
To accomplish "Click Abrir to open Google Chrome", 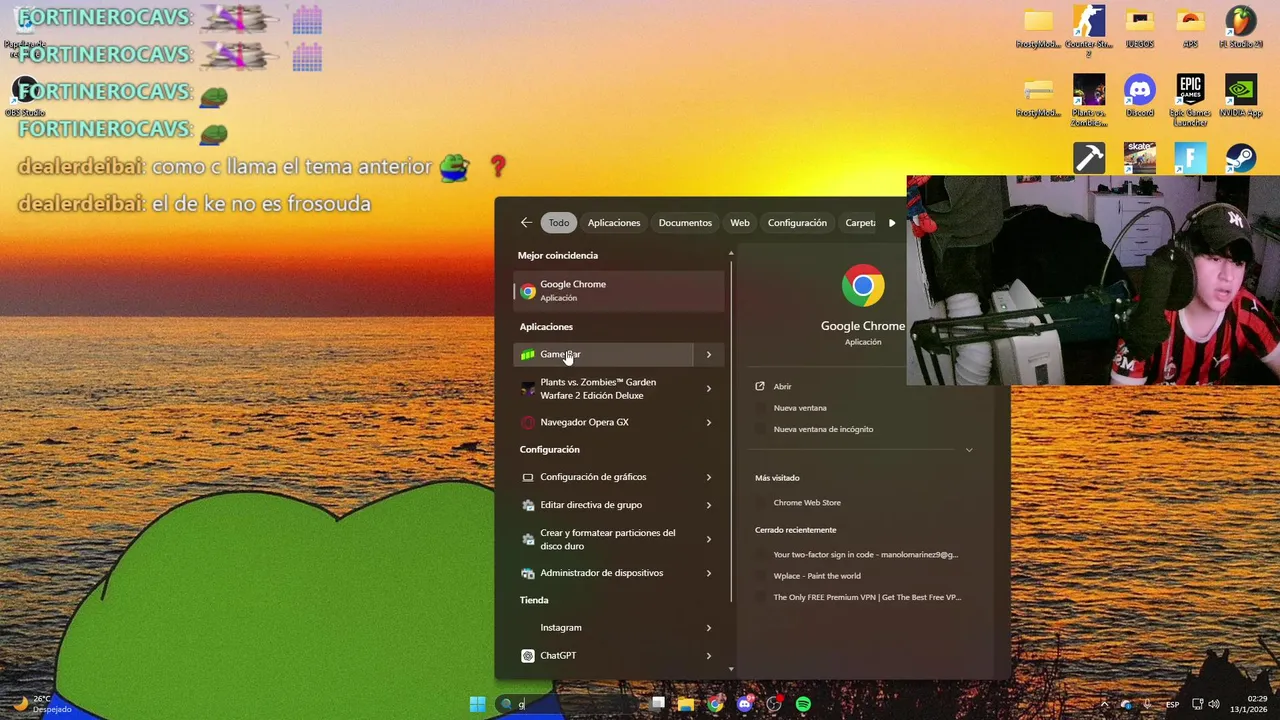I will pos(782,386).
